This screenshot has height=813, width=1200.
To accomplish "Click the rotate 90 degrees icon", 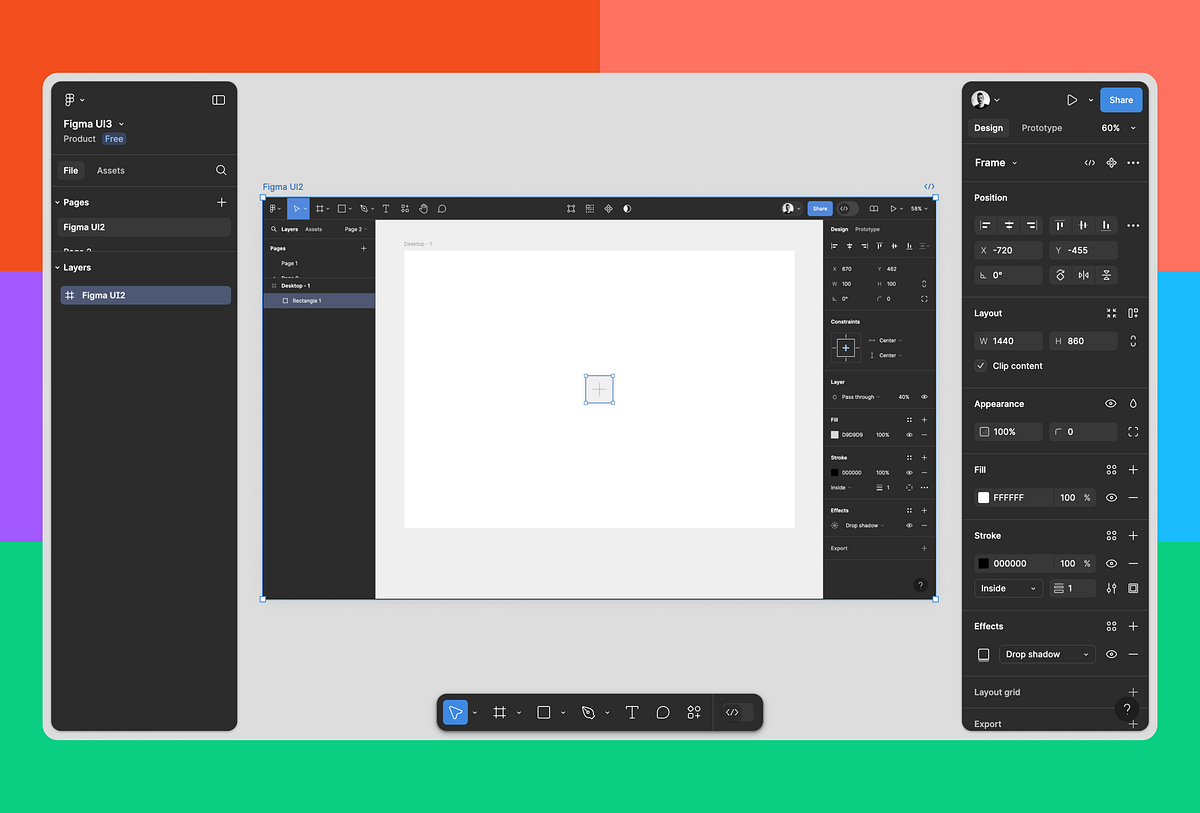I will point(1061,275).
